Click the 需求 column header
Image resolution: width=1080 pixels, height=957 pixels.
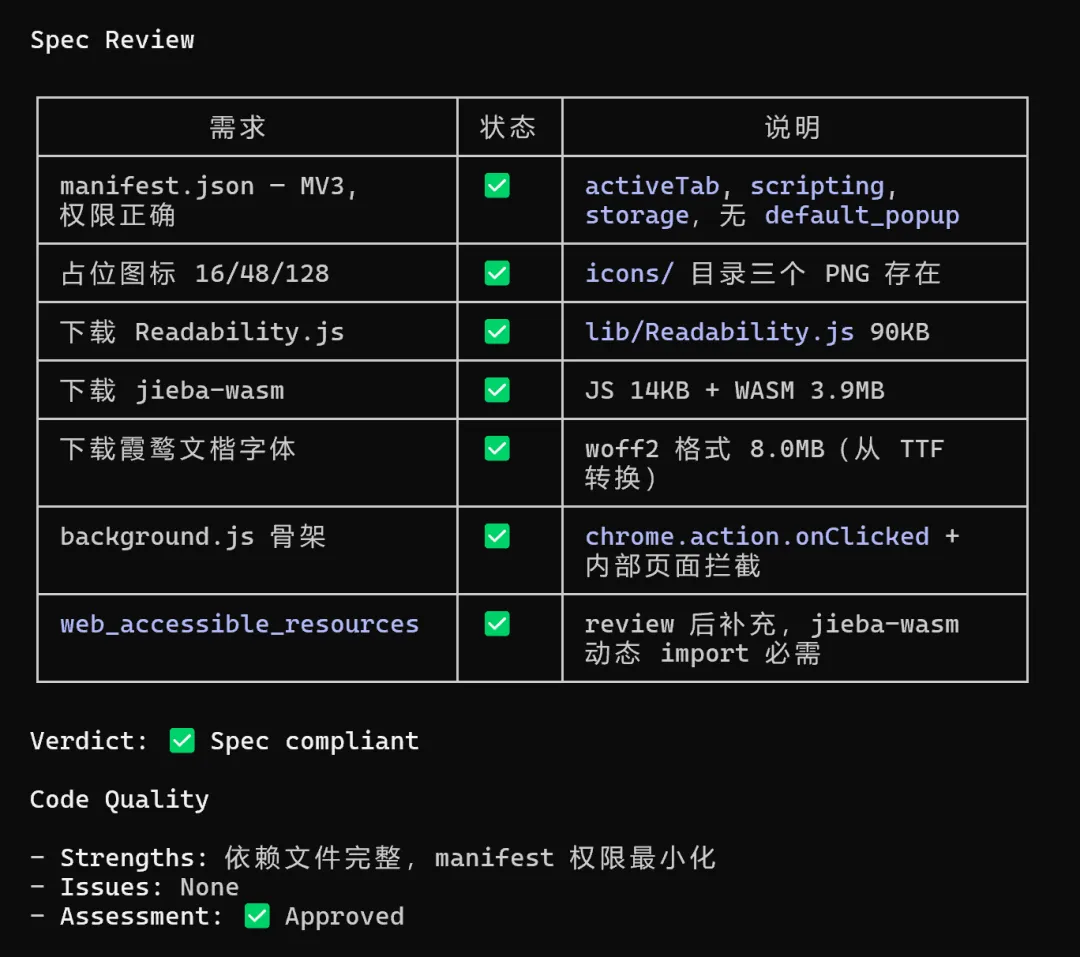[238, 127]
